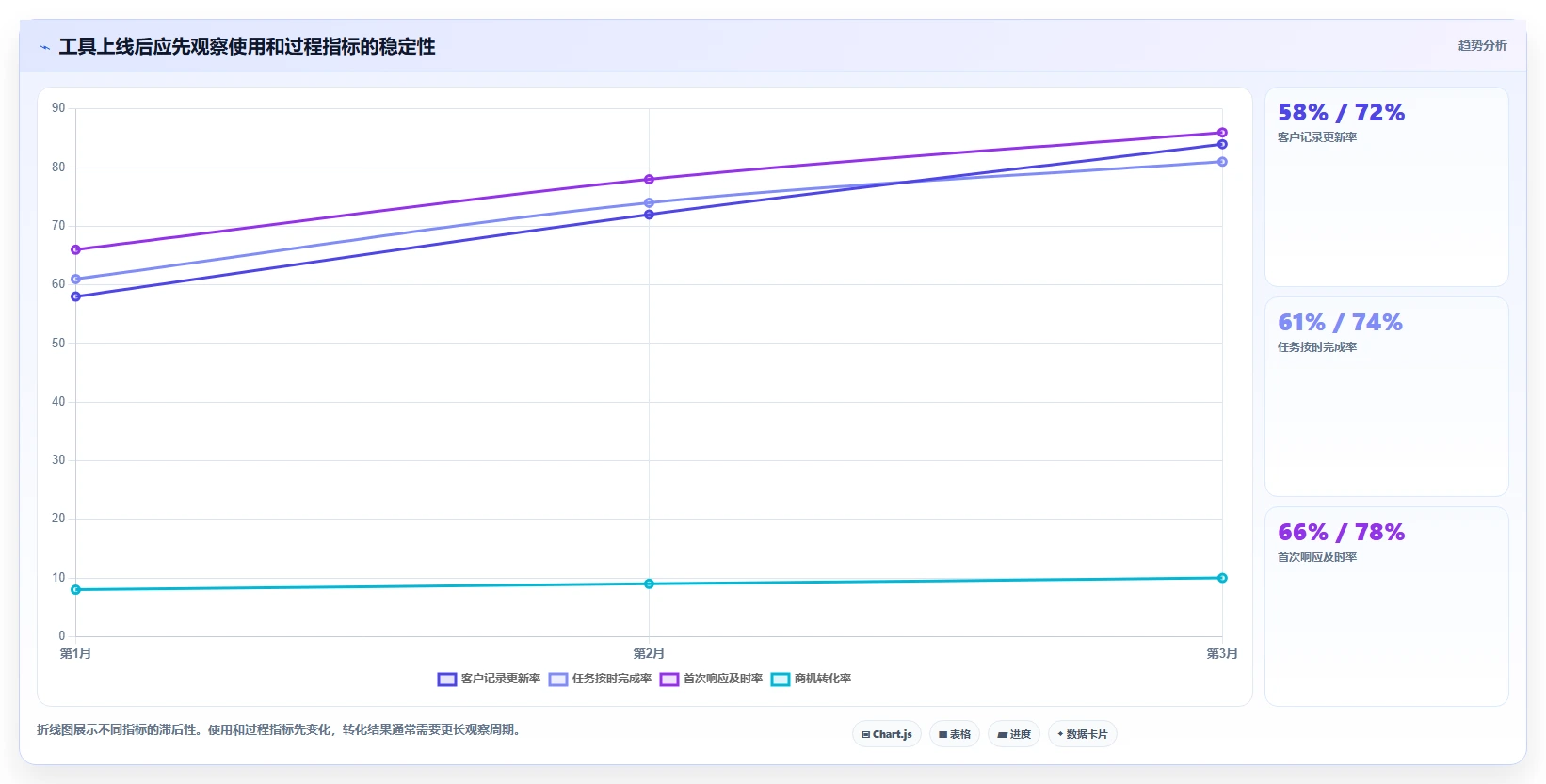Image resolution: width=1546 pixels, height=784 pixels.
Task: Click the 任务按时完成率 data point at 第1月
Action: pos(76,280)
